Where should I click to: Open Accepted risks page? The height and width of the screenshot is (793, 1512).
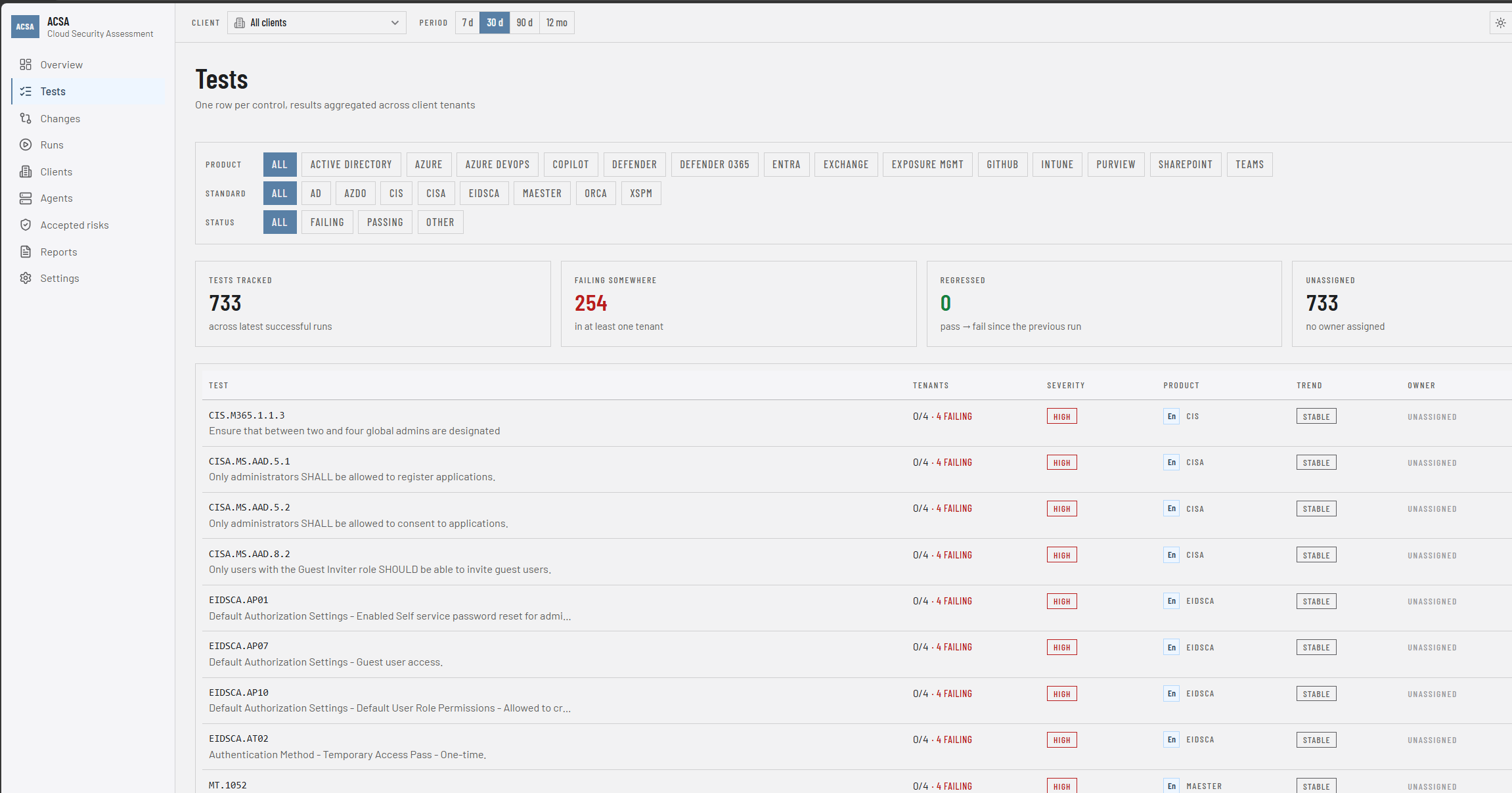88,225
